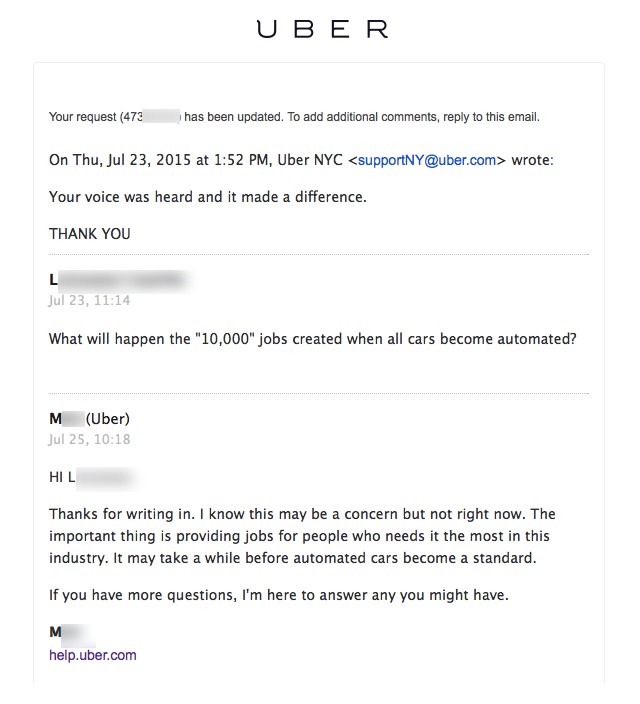640x704 pixels.
Task: Open the supportNY@uber.com email link
Action: pyautogui.click(x=426, y=160)
